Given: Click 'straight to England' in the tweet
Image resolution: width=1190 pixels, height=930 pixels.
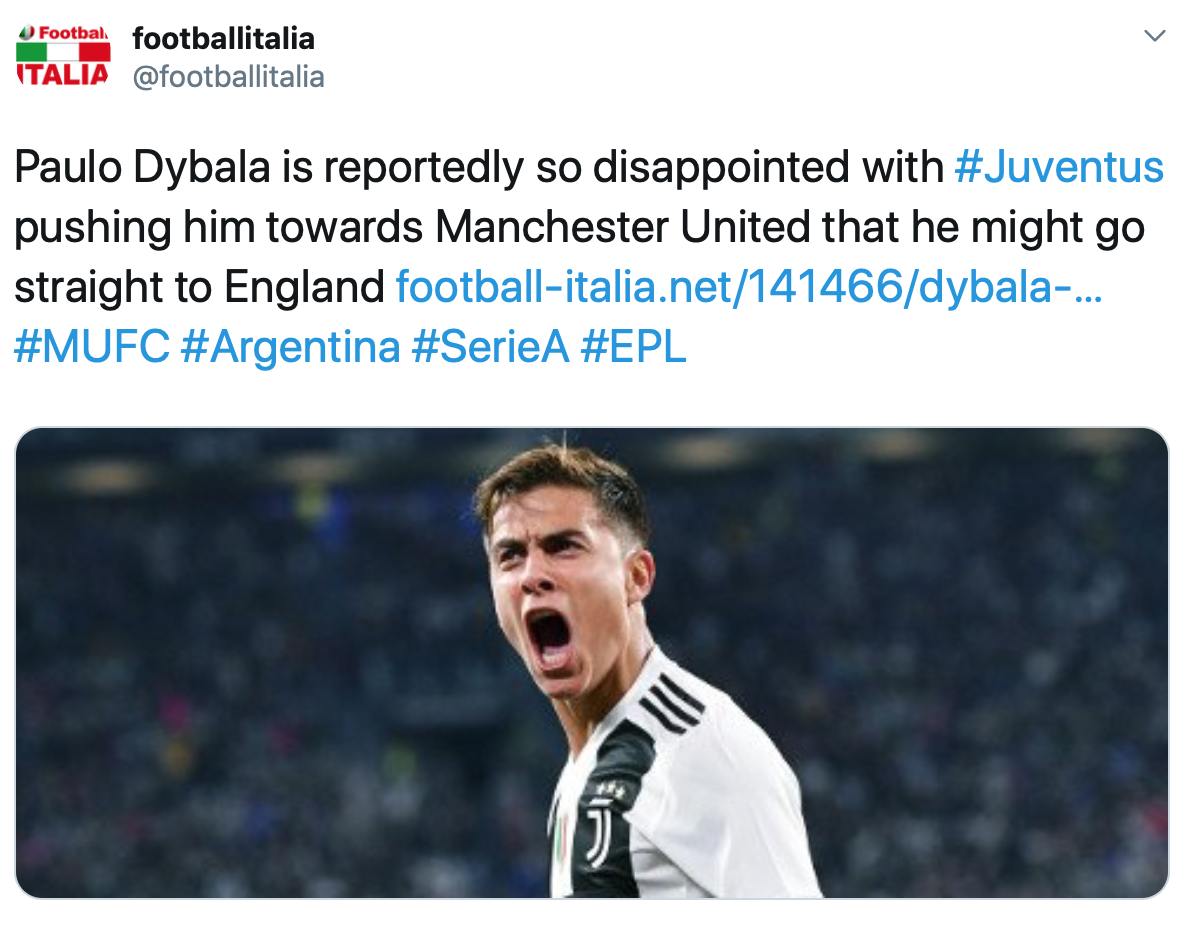Looking at the screenshot, I should (x=200, y=287).
